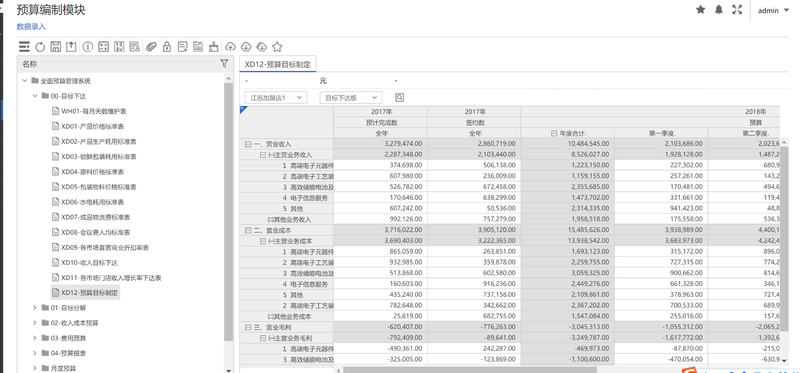Click the lock icon in toolbar

click(x=167, y=47)
